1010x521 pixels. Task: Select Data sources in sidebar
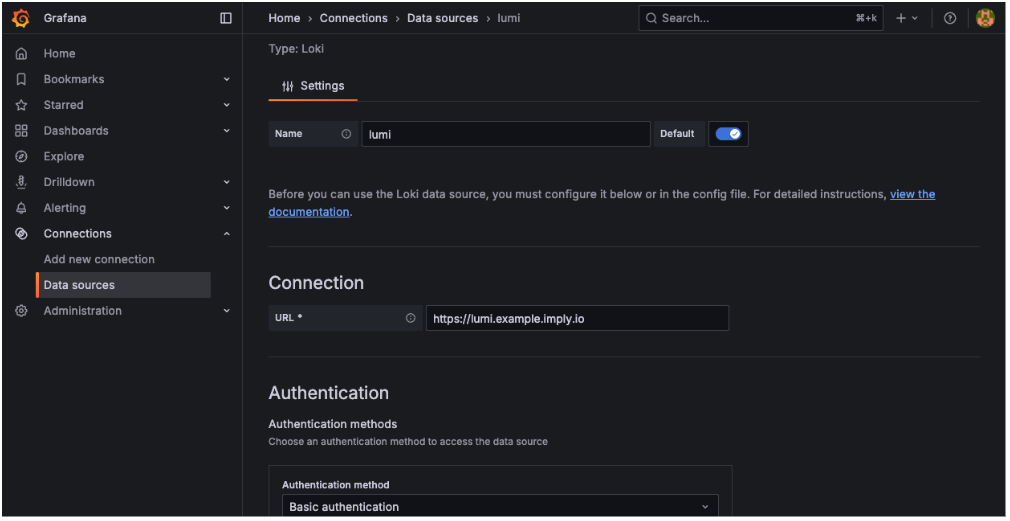[x=124, y=285]
